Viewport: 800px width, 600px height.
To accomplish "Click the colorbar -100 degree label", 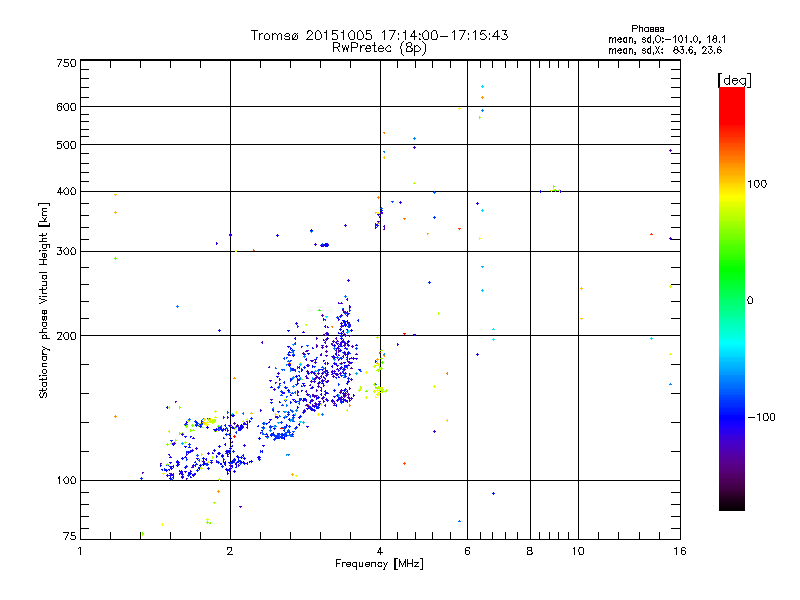I will pos(761,417).
